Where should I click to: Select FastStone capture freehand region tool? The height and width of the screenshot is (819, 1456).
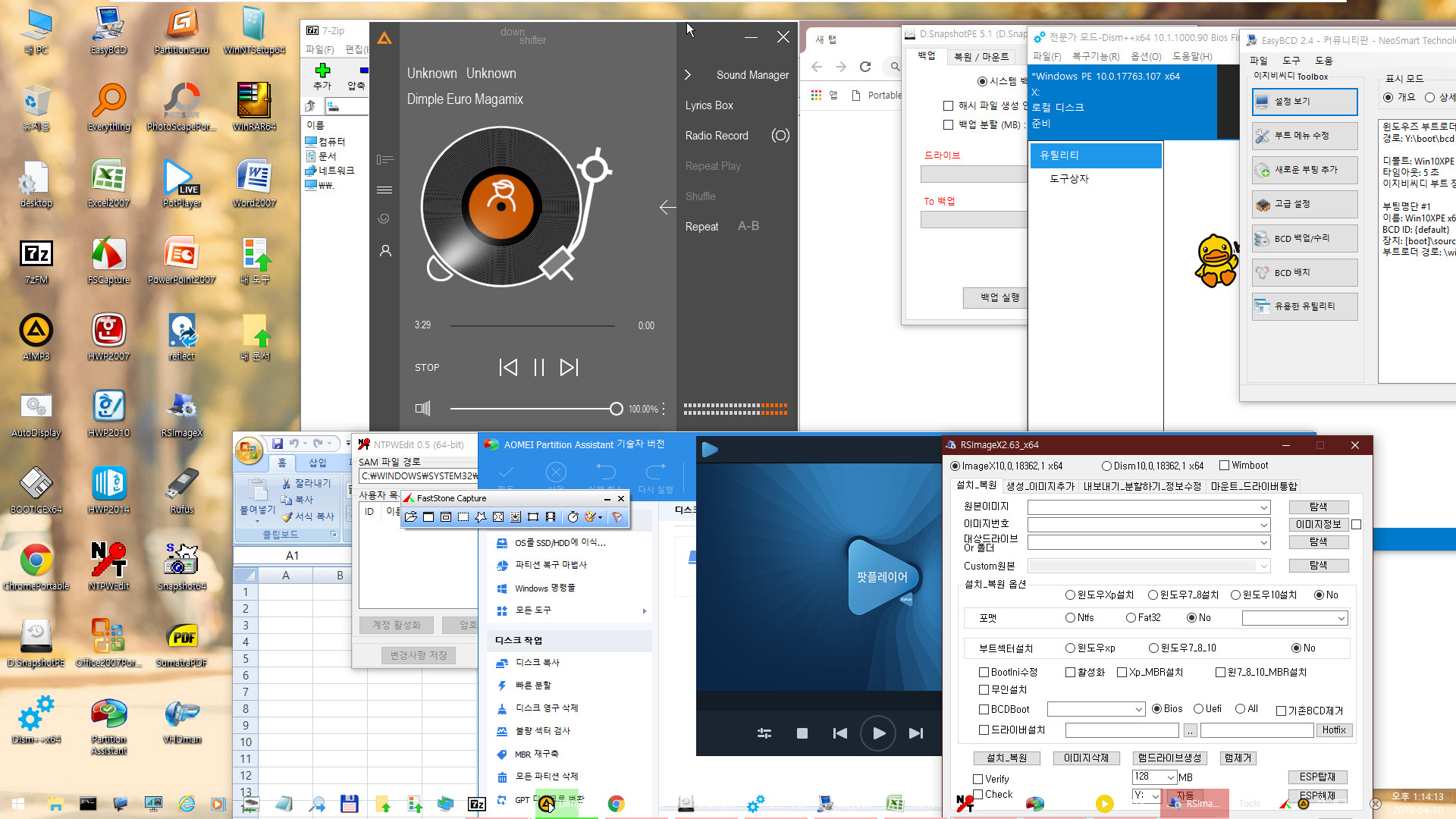pyautogui.click(x=481, y=517)
